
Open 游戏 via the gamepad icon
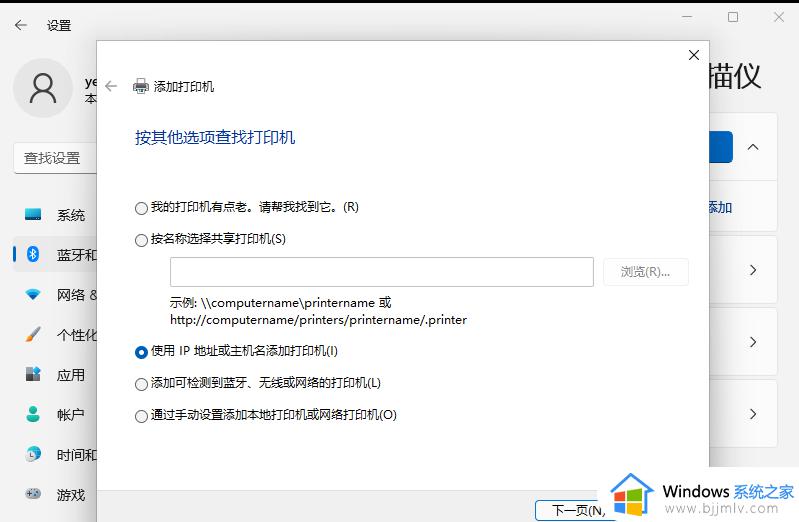33,493
